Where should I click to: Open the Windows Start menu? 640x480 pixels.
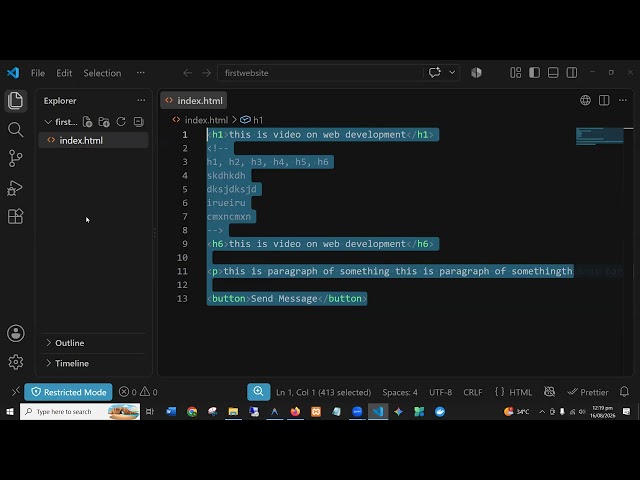coord(10,411)
